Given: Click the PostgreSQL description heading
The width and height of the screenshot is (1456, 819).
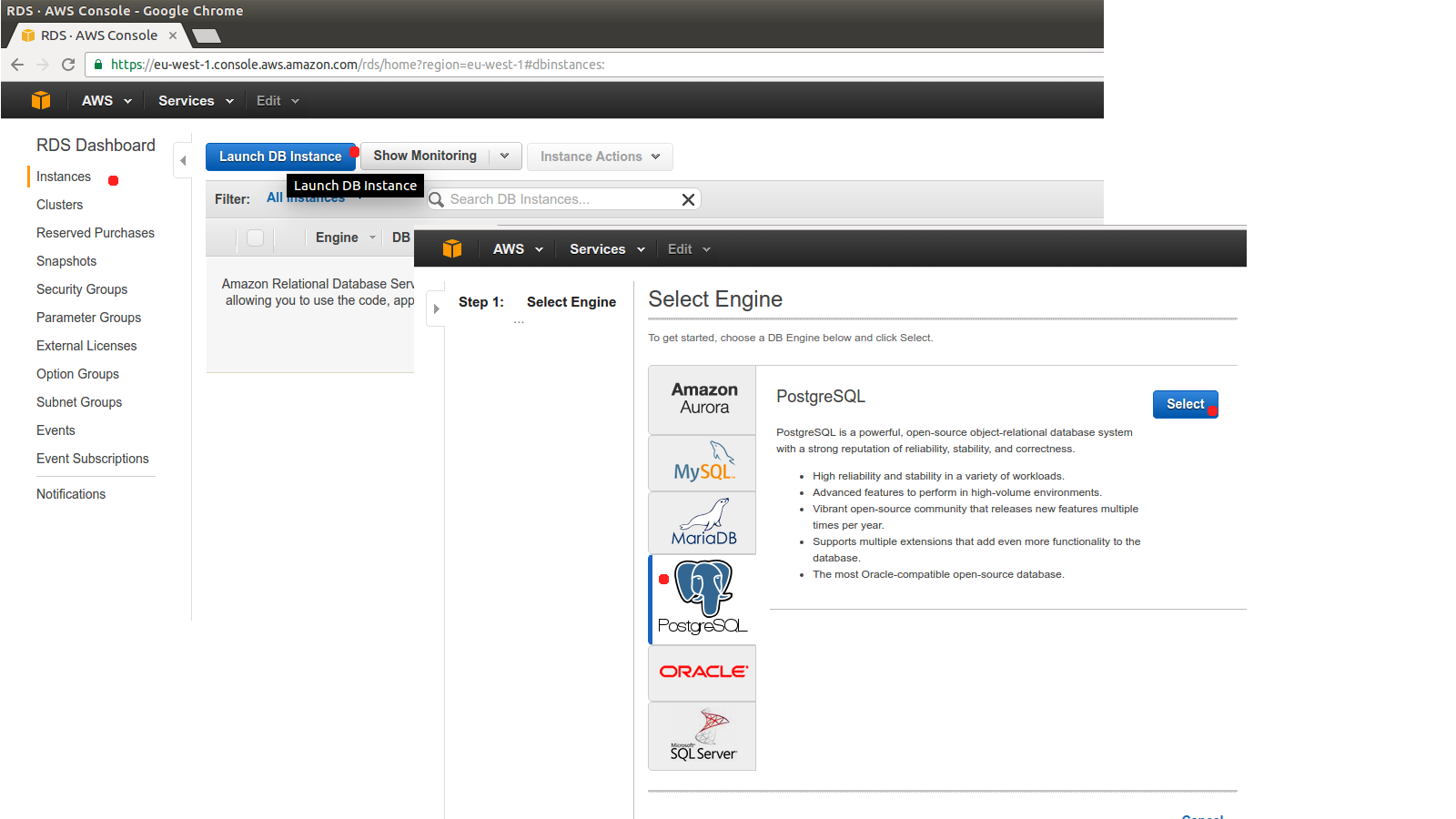Looking at the screenshot, I should coord(821,397).
